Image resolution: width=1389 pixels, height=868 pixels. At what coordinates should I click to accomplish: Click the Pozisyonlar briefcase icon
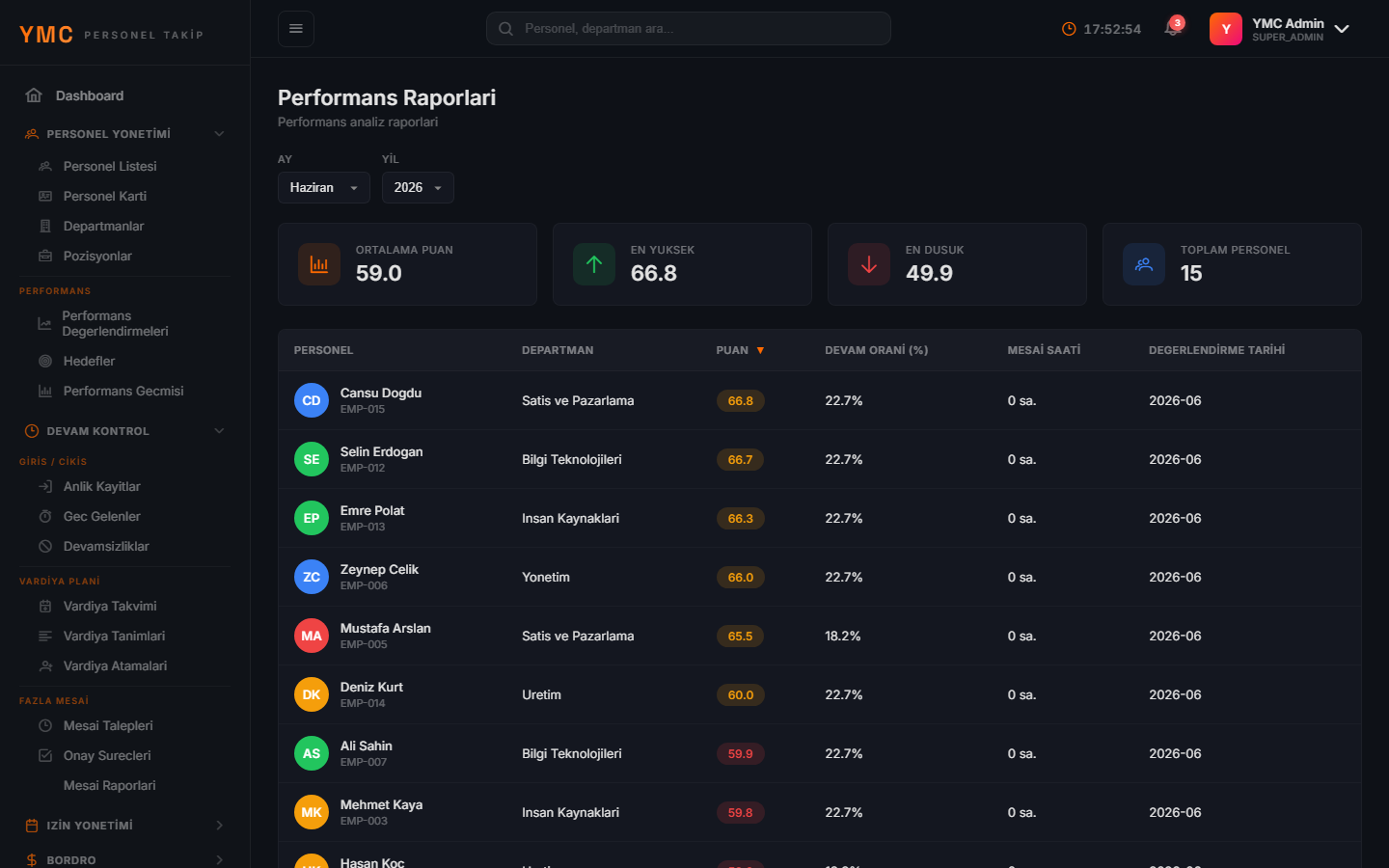(45, 256)
